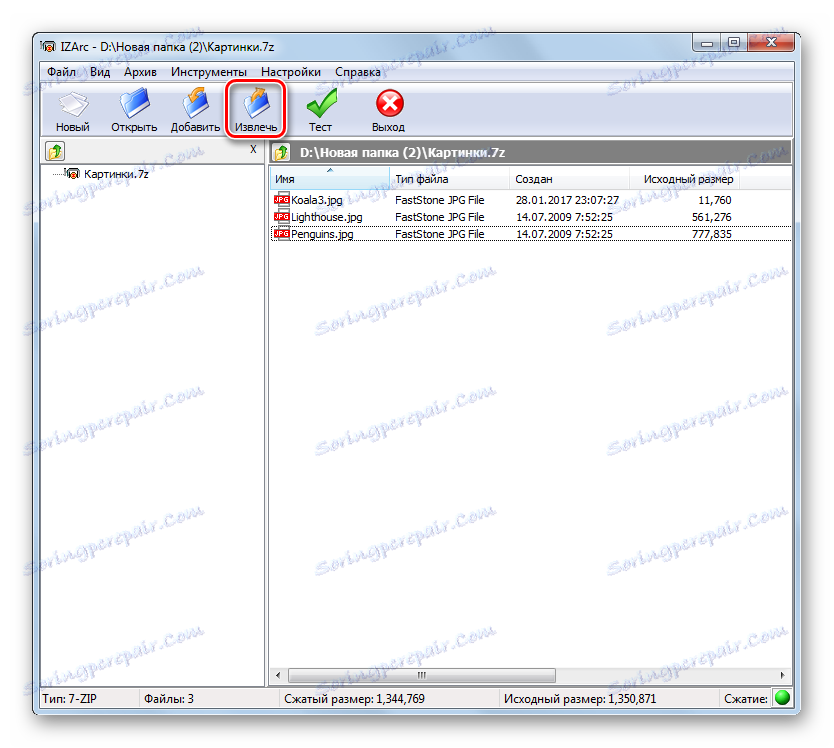834x748 pixels.
Task: Minimize the IZArc window
Action: (x=707, y=43)
